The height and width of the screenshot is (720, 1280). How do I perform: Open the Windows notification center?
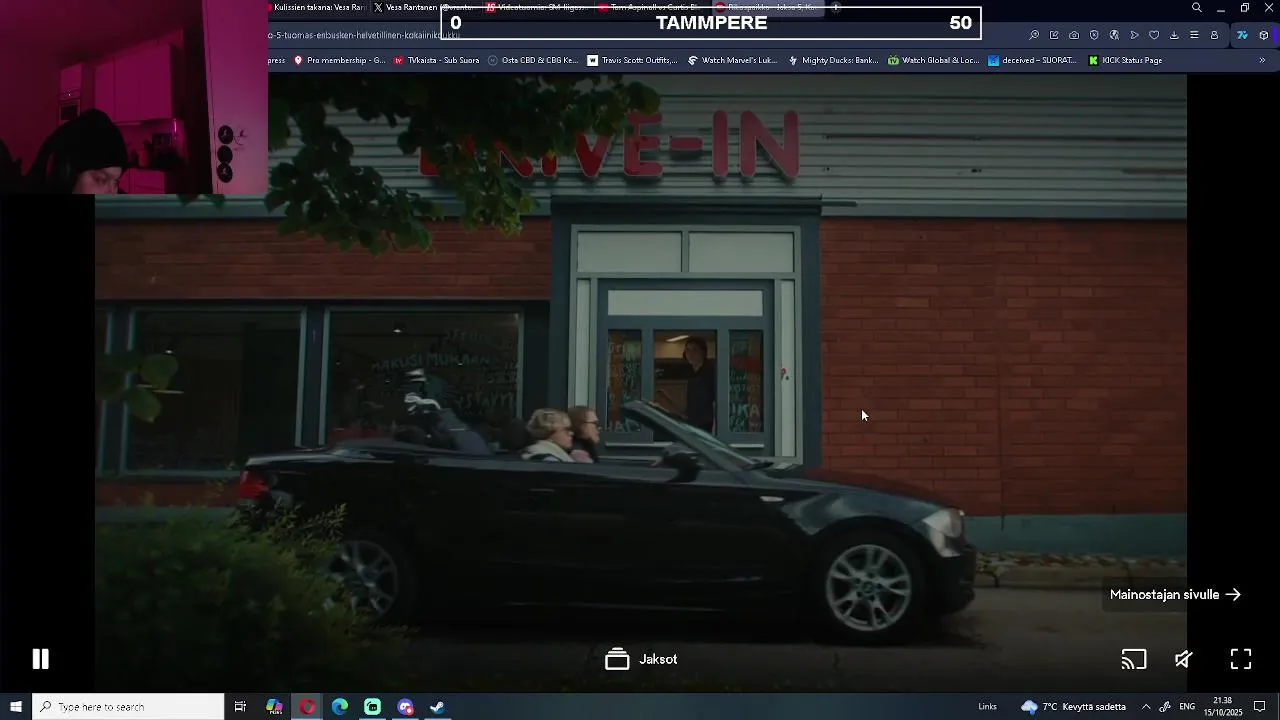pyautogui.click(x=1260, y=707)
